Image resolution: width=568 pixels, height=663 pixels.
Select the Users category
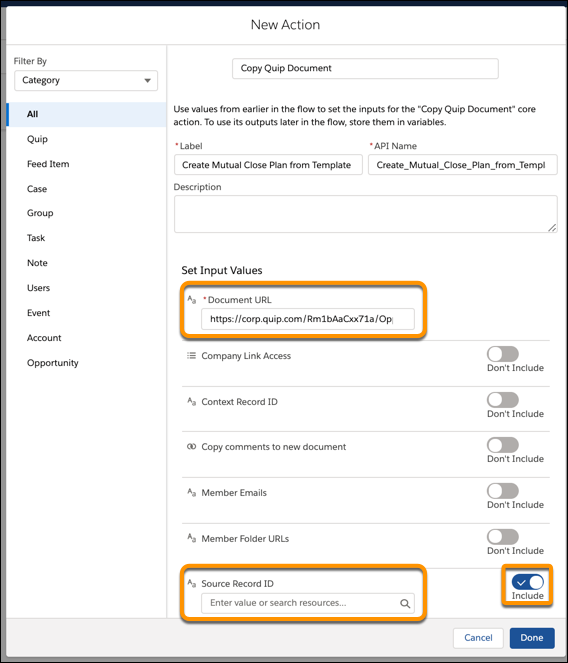pos(38,288)
